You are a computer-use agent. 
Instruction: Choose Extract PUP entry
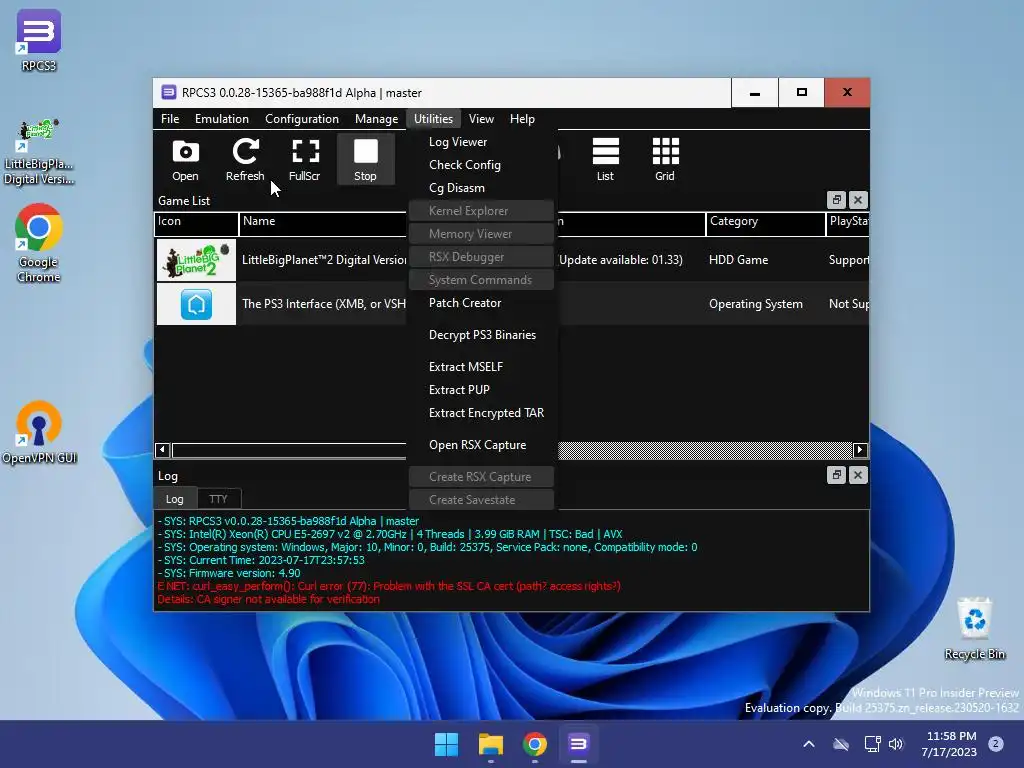482,389
